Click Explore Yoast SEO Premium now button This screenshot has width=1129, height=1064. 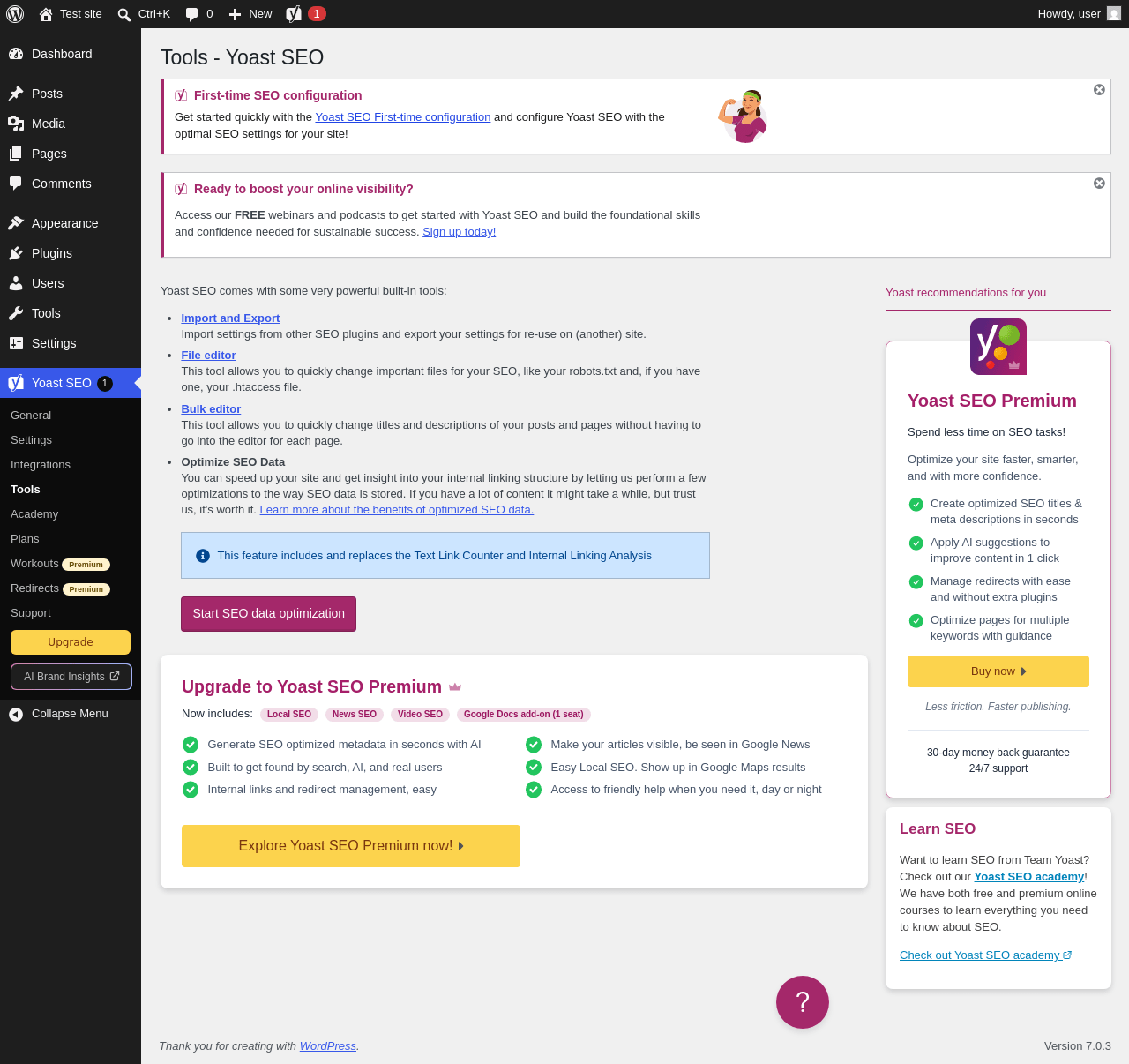pyautogui.click(x=351, y=846)
